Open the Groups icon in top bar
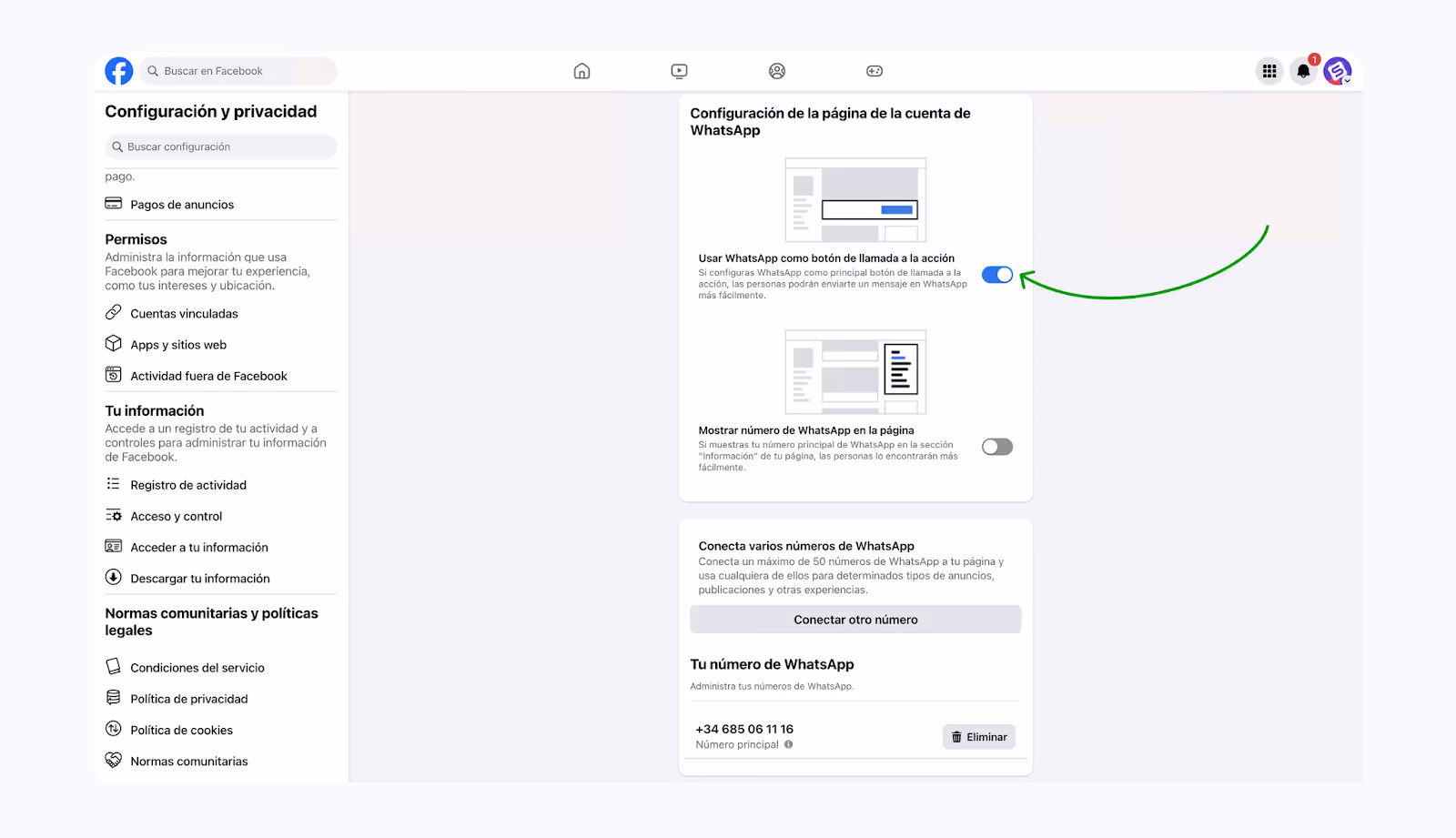 777,71
